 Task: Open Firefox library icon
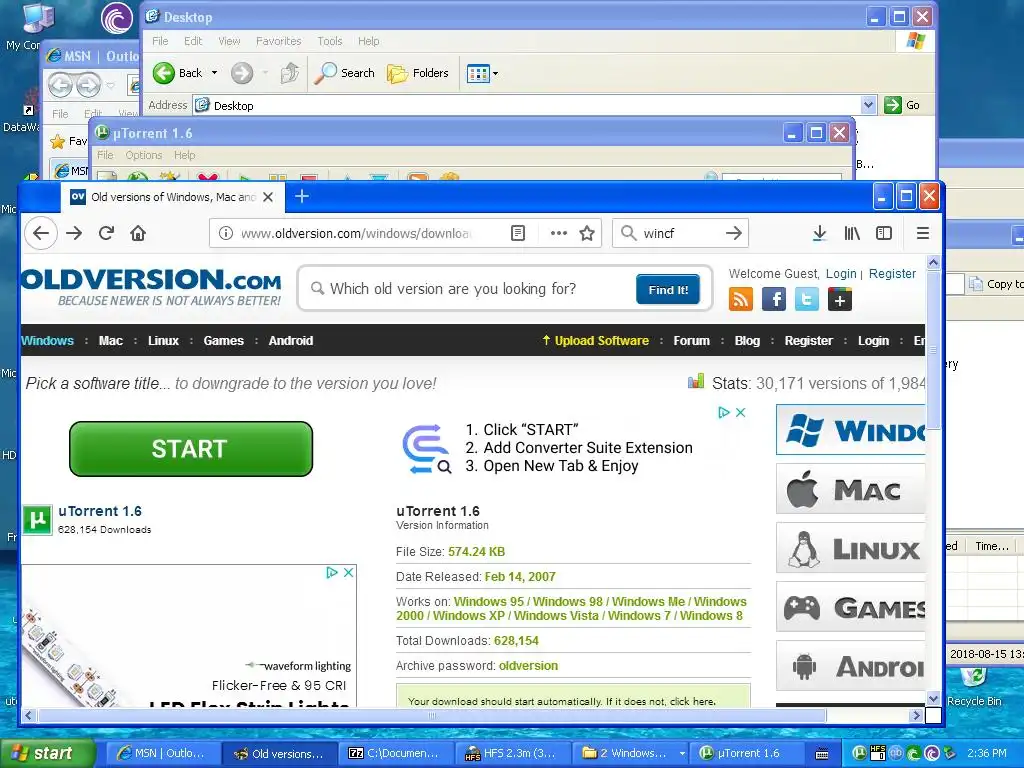coord(852,233)
